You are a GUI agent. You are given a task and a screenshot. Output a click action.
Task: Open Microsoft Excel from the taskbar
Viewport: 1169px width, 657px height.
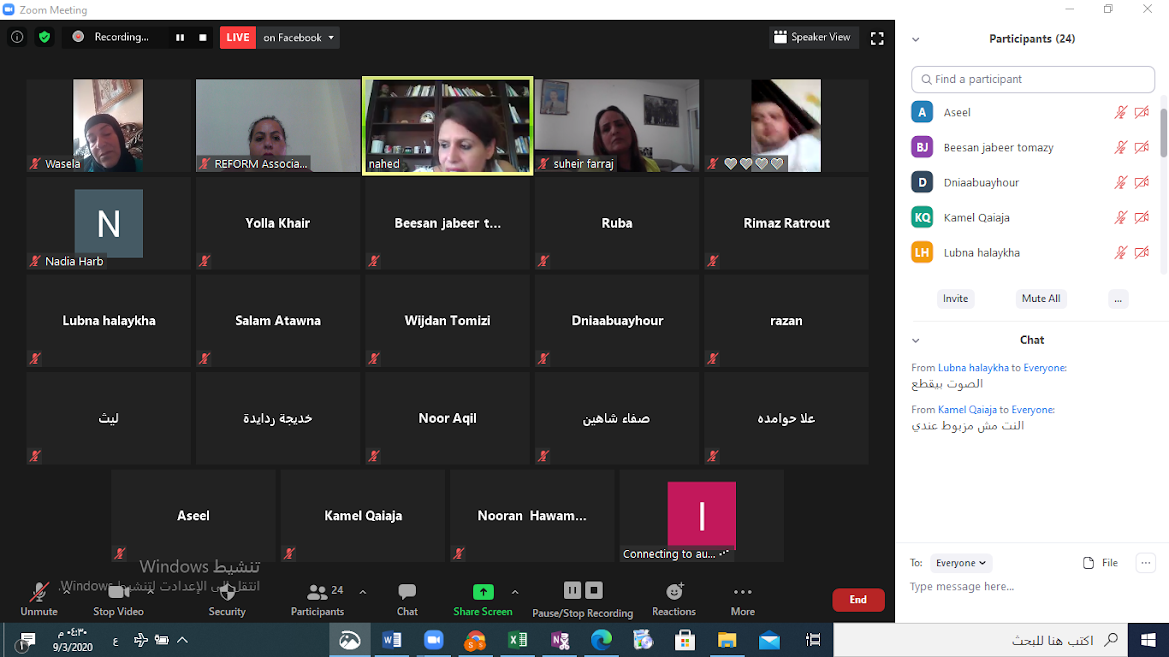pos(517,640)
